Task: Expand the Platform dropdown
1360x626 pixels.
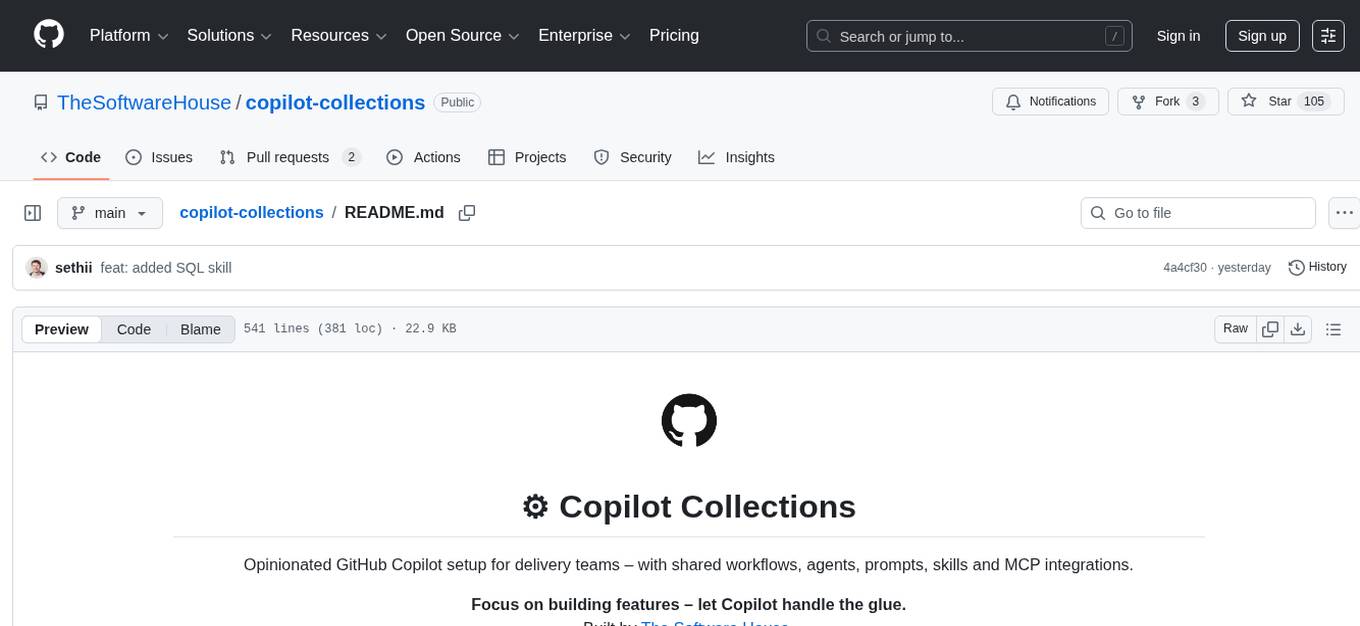Action: (127, 35)
